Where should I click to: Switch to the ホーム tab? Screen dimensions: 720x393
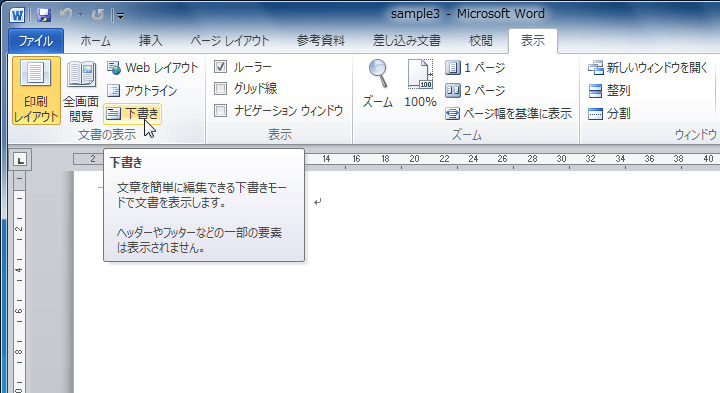(96, 41)
